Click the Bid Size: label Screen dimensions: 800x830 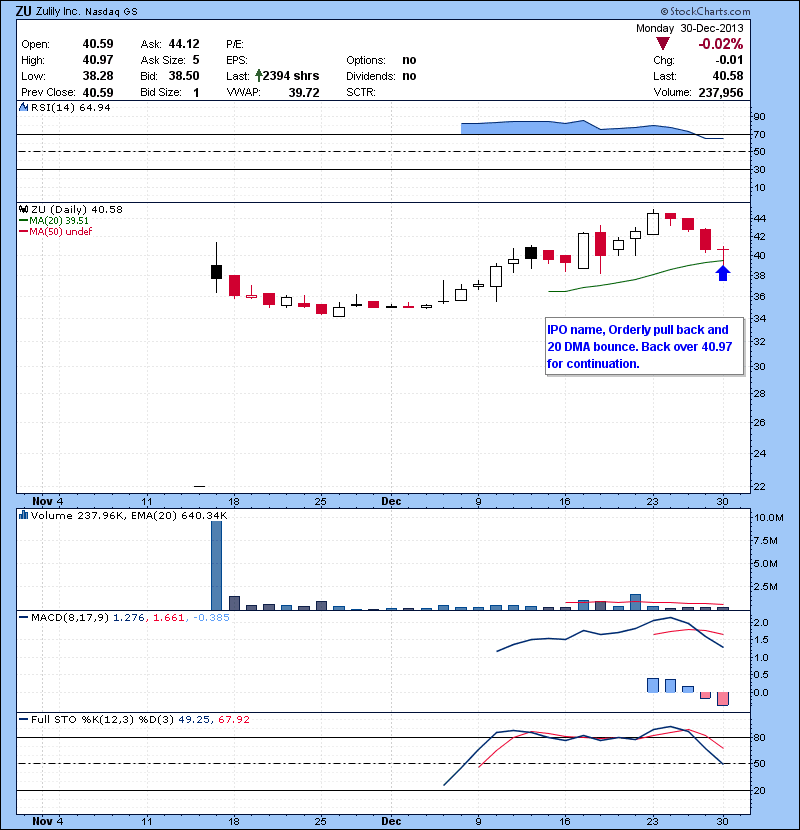point(161,92)
